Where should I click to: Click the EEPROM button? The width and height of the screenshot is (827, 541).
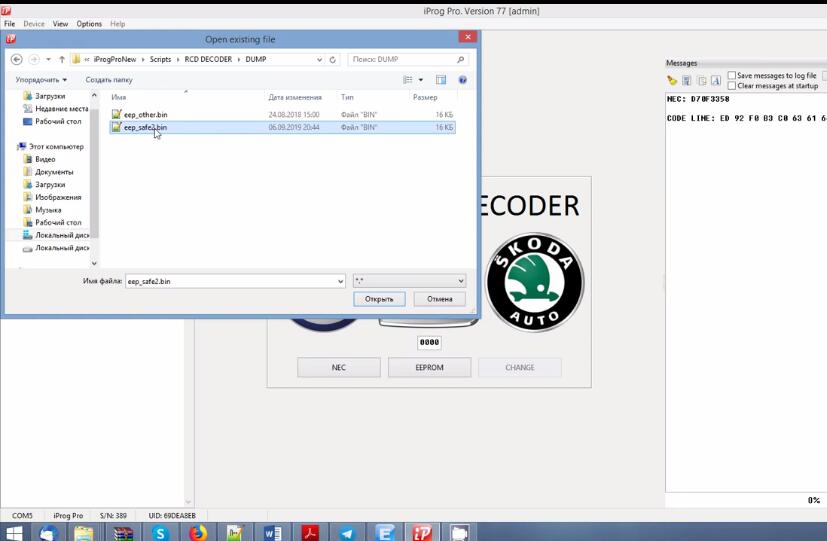[x=429, y=368]
